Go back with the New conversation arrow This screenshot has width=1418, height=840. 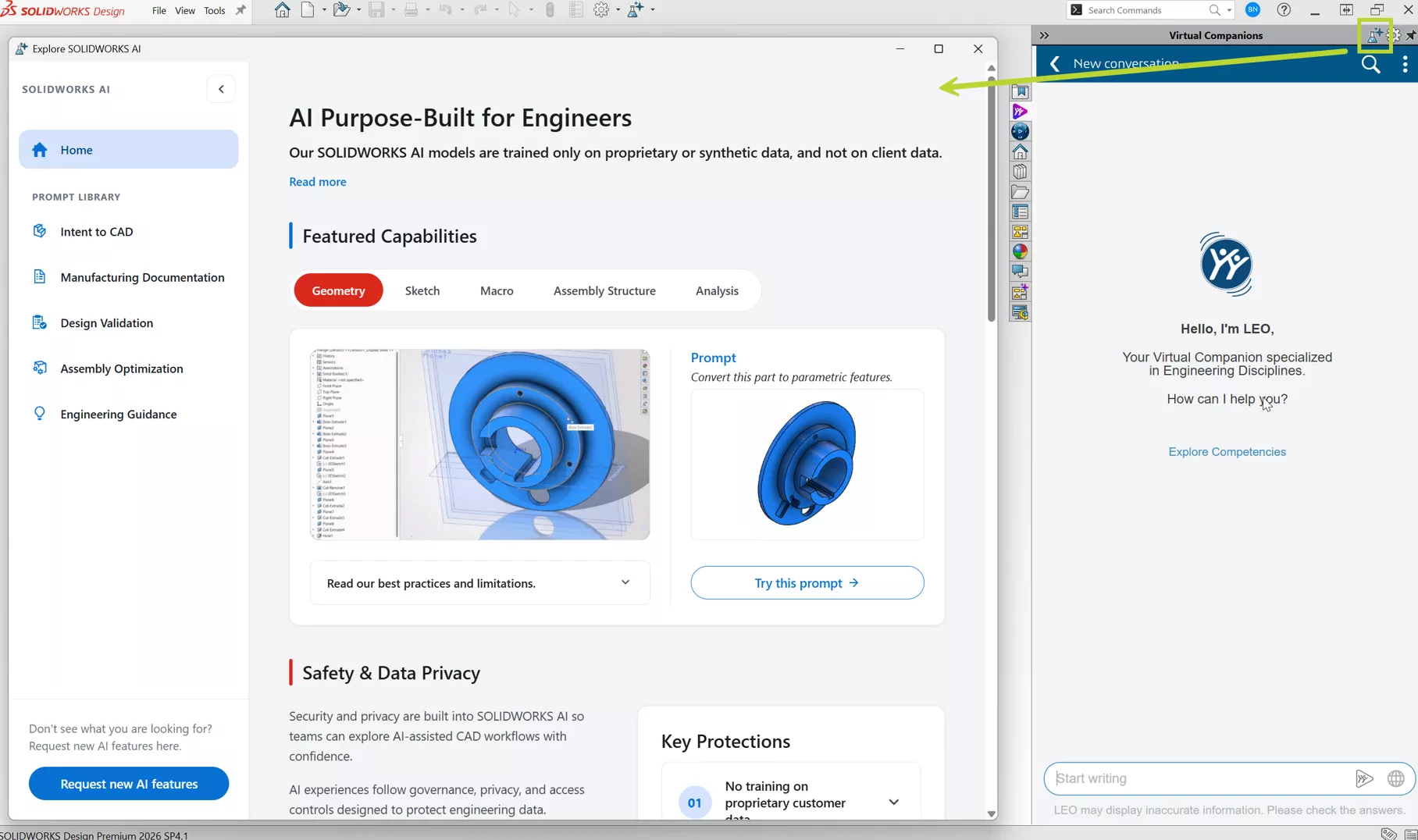click(x=1055, y=64)
